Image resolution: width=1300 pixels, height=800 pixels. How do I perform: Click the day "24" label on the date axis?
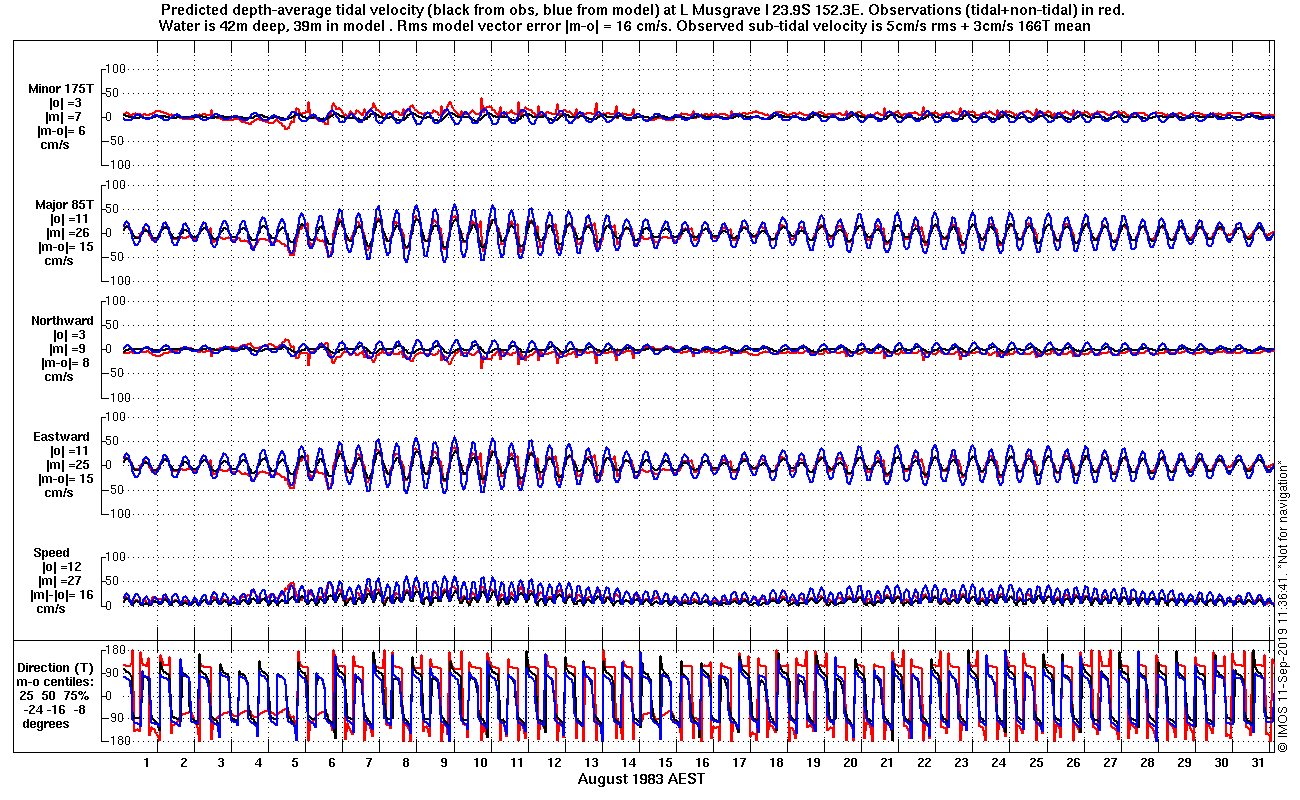point(998,762)
